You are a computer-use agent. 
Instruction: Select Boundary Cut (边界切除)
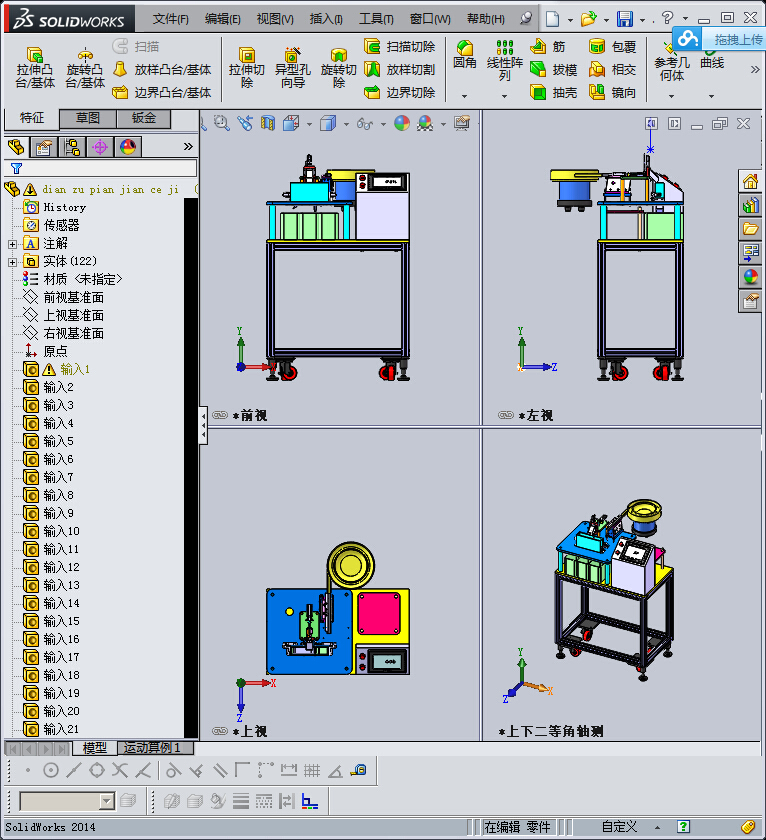400,93
